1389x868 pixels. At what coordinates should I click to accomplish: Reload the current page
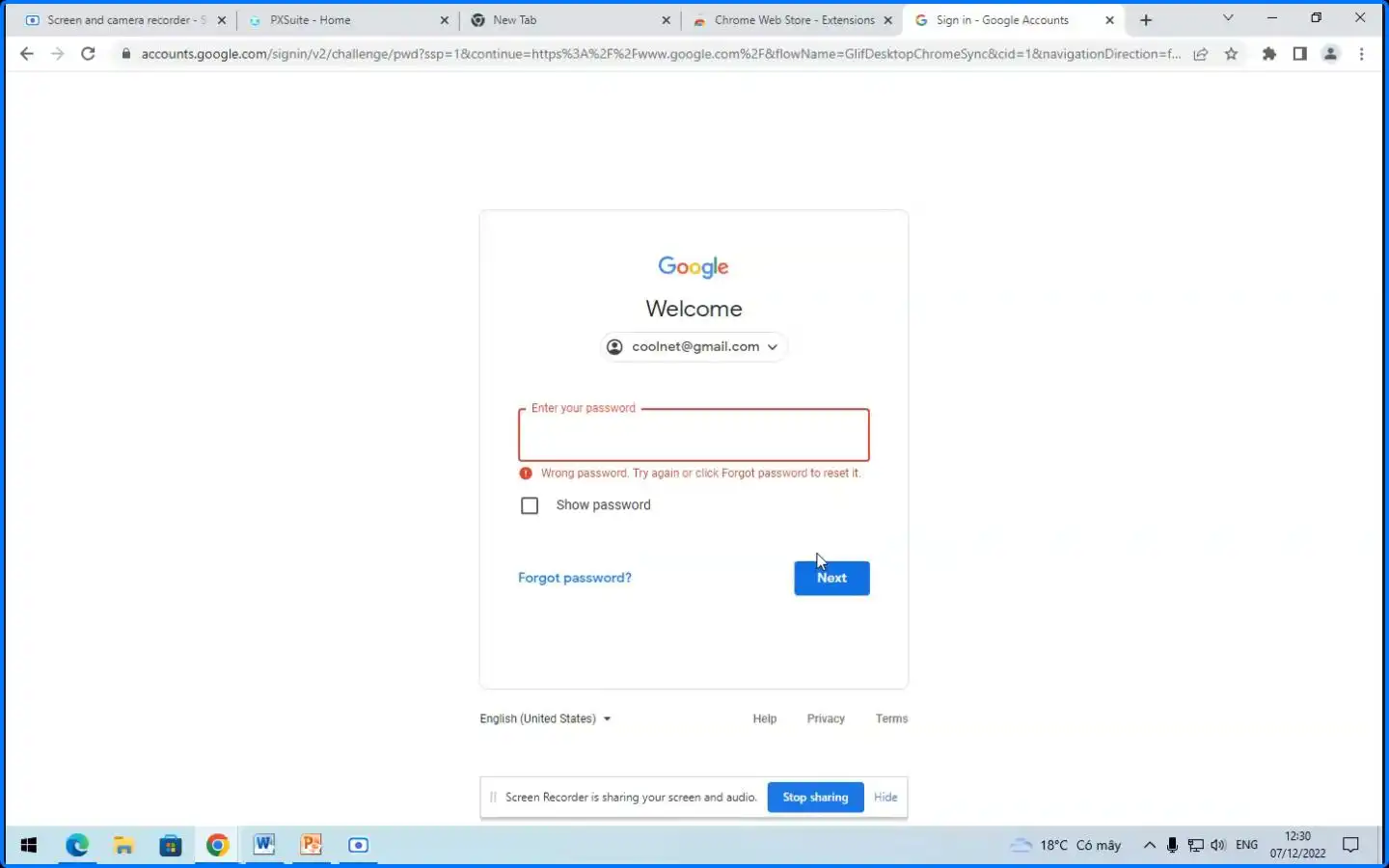pyautogui.click(x=88, y=54)
